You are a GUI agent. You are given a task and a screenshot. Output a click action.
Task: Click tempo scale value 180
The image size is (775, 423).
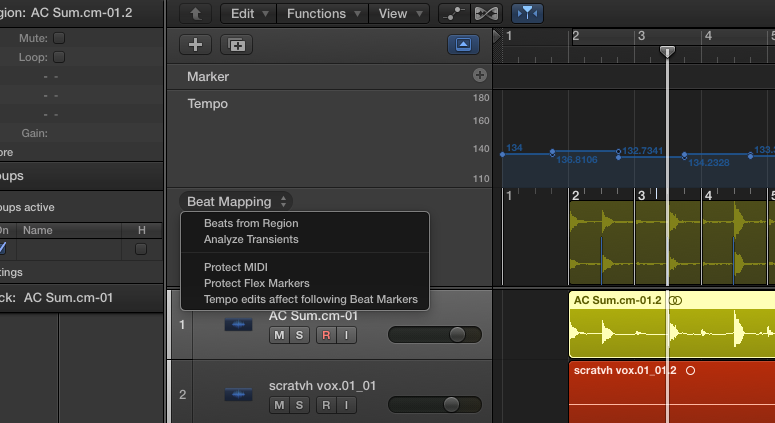click(481, 98)
